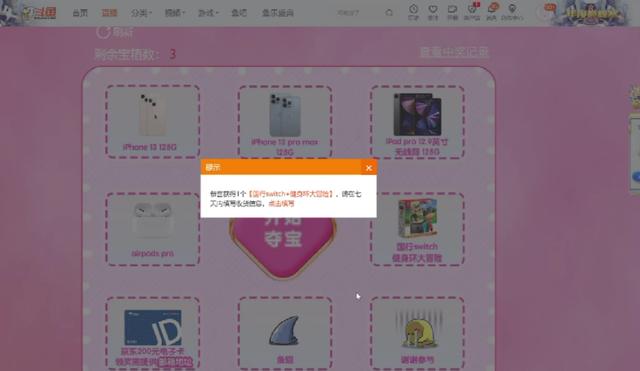The width and height of the screenshot is (640, 371).
Task: Open the orange fill-in link in dialog
Action: 281,203
